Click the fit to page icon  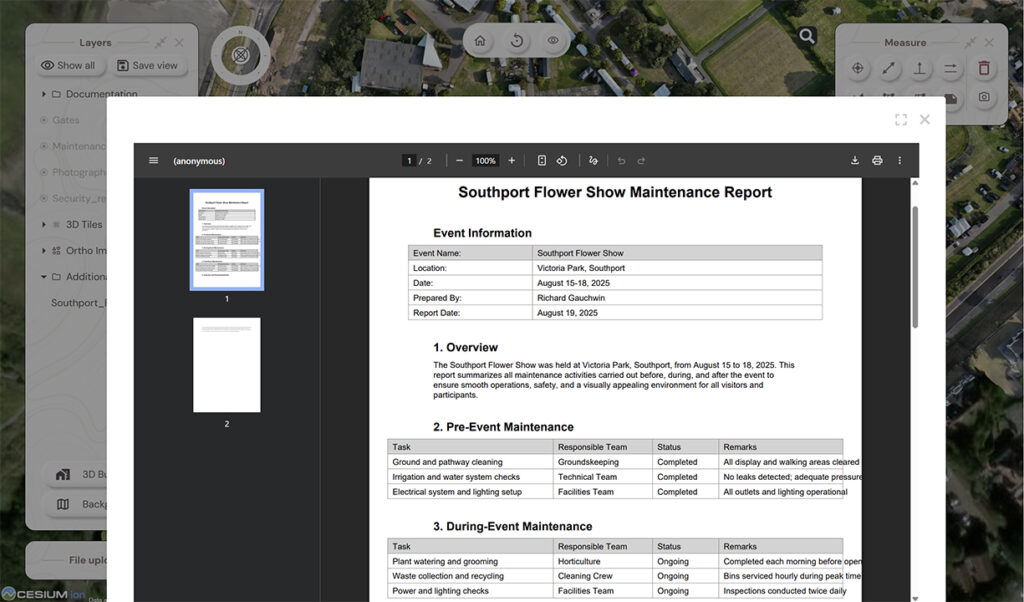[x=541, y=160]
